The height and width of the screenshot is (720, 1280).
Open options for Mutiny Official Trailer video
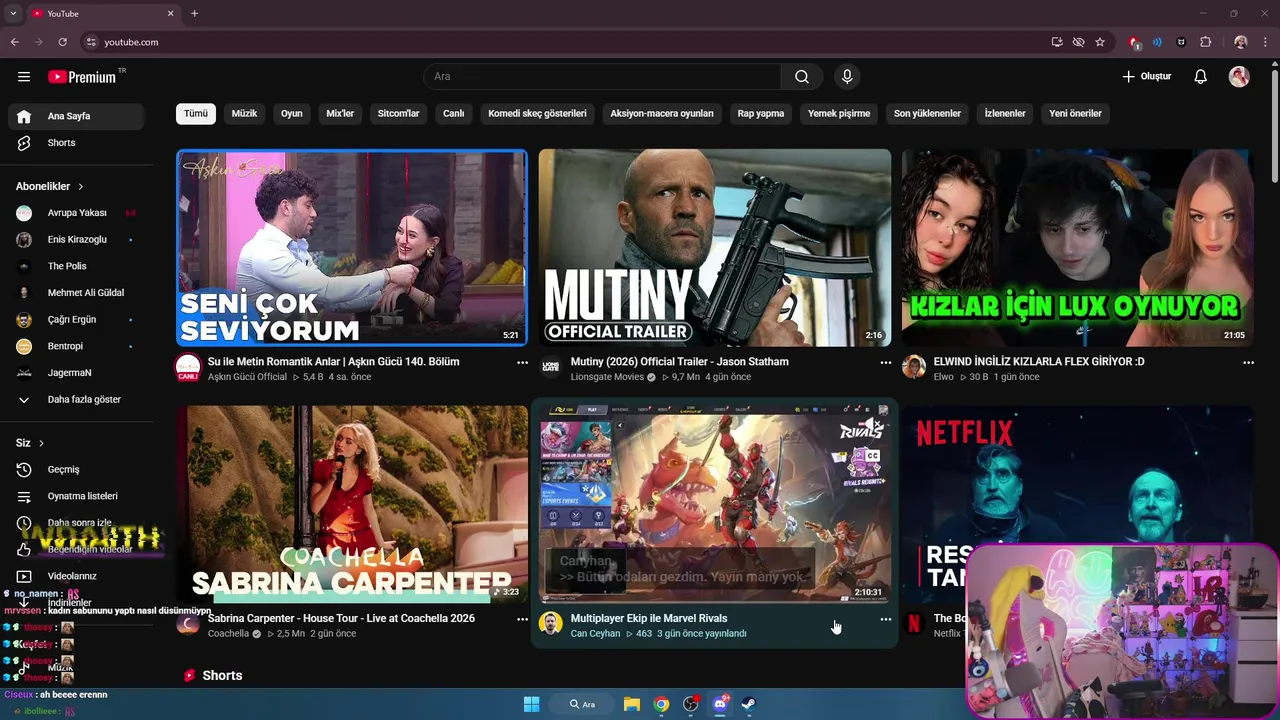[x=885, y=363]
